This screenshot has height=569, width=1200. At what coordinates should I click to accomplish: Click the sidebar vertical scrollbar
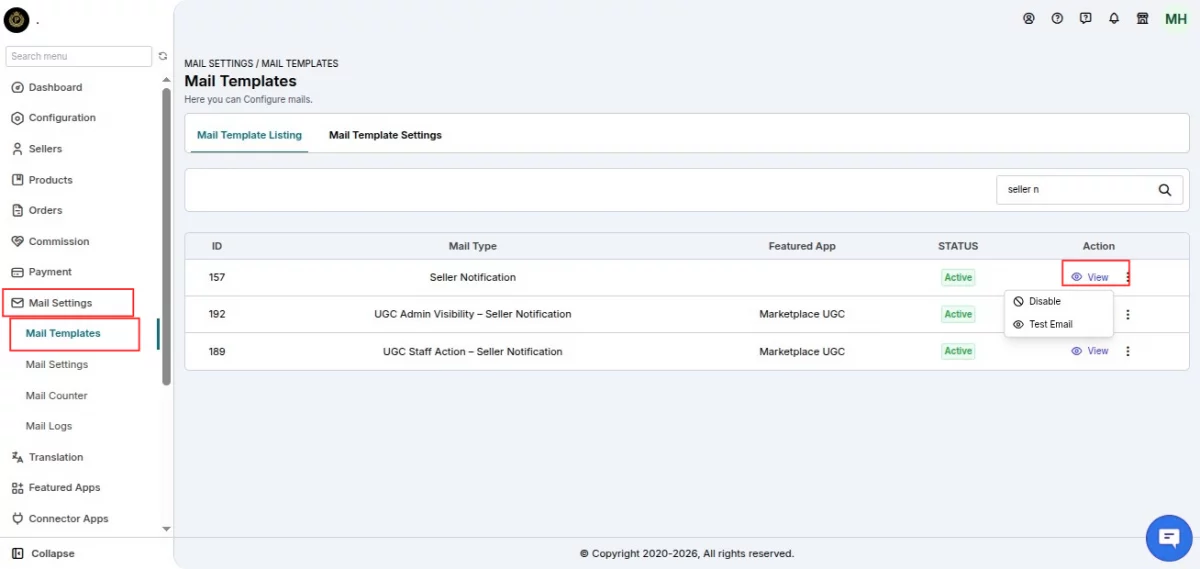point(166,236)
